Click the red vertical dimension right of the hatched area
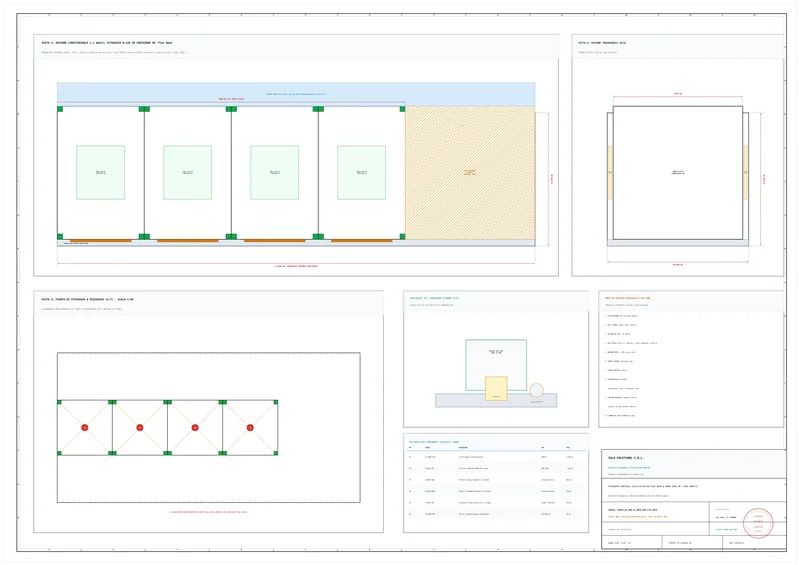The image size is (800, 565). 552,179
